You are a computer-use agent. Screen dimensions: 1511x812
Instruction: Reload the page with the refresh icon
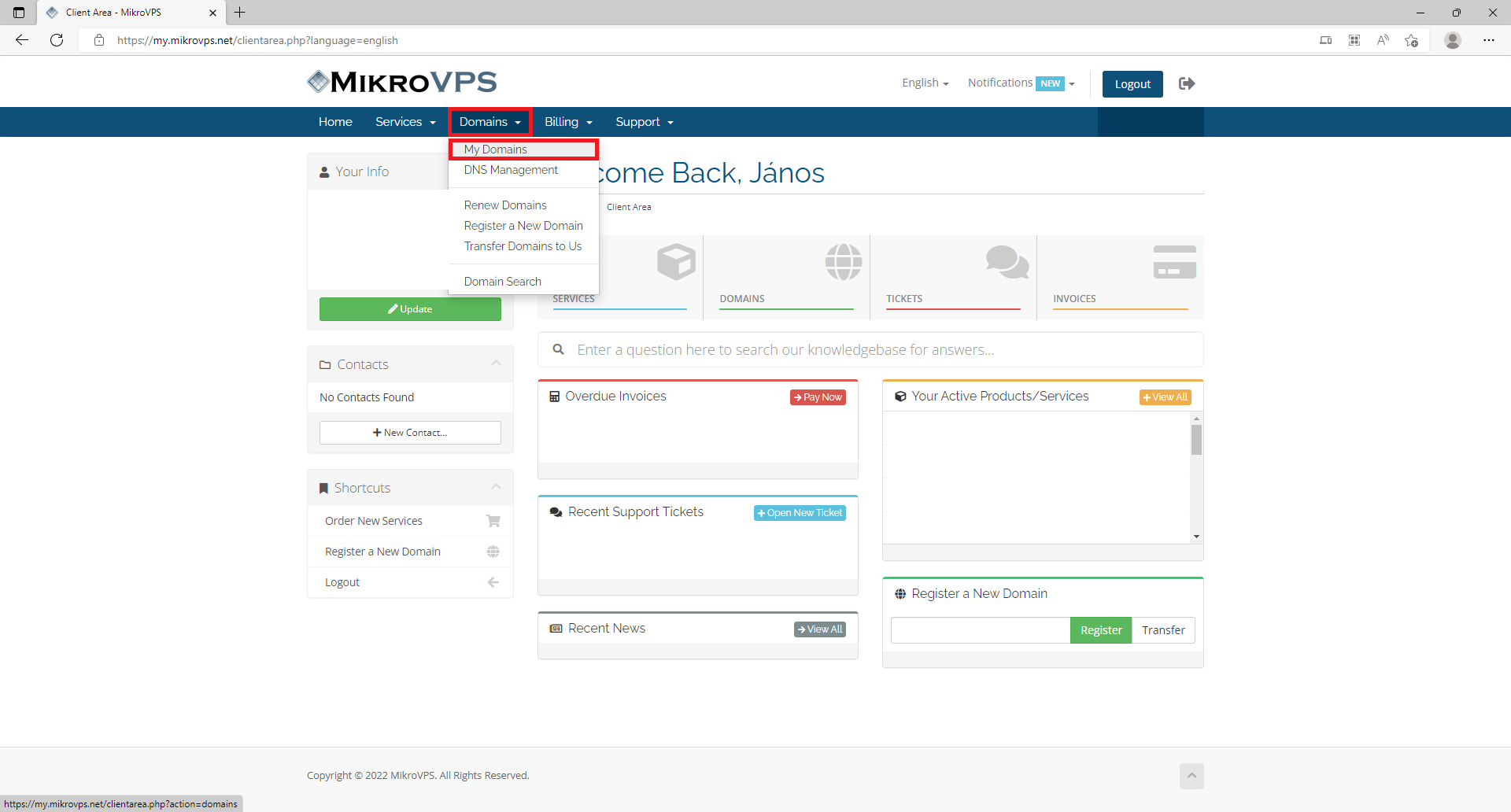[x=57, y=40]
